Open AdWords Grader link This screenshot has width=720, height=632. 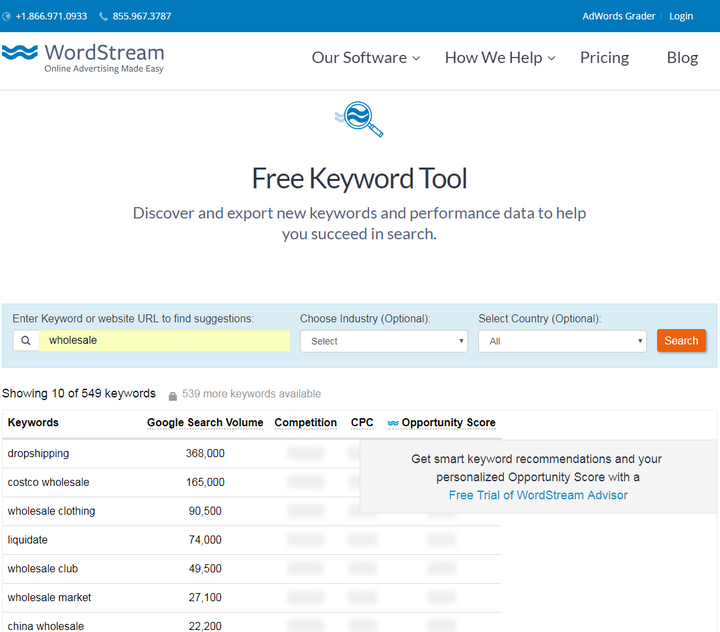(619, 16)
